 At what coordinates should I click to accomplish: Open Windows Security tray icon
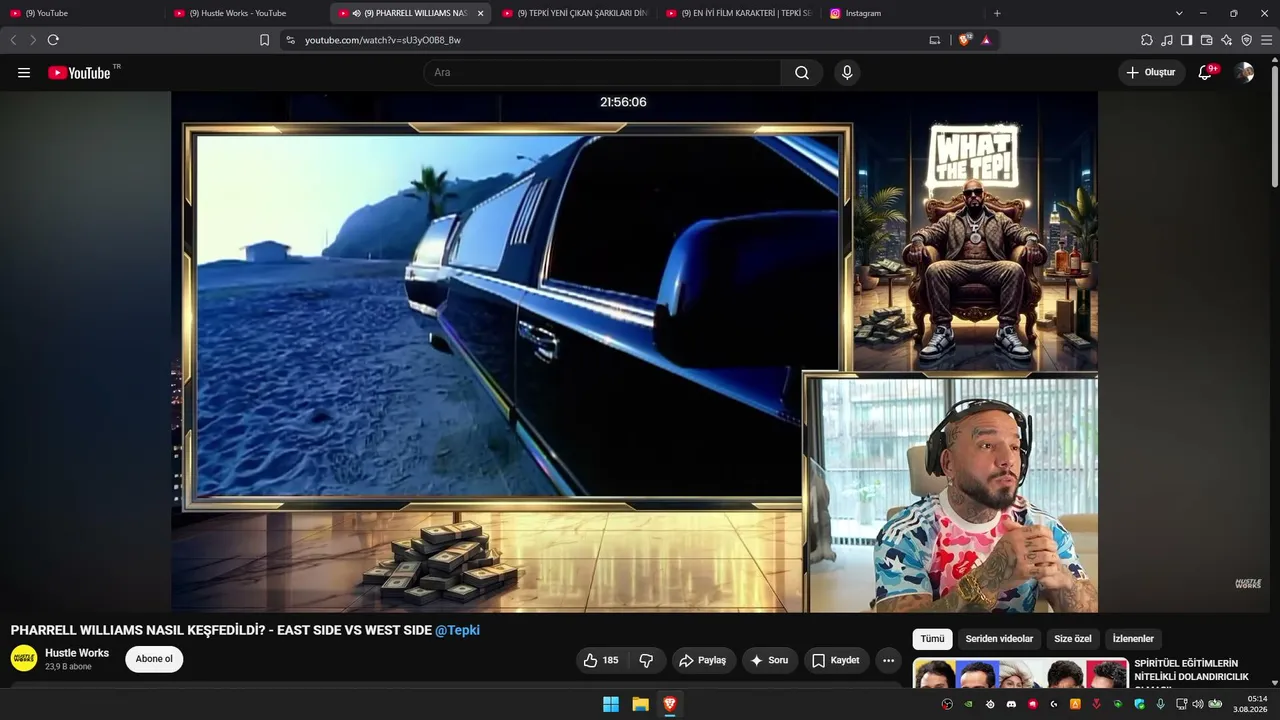click(x=1139, y=704)
